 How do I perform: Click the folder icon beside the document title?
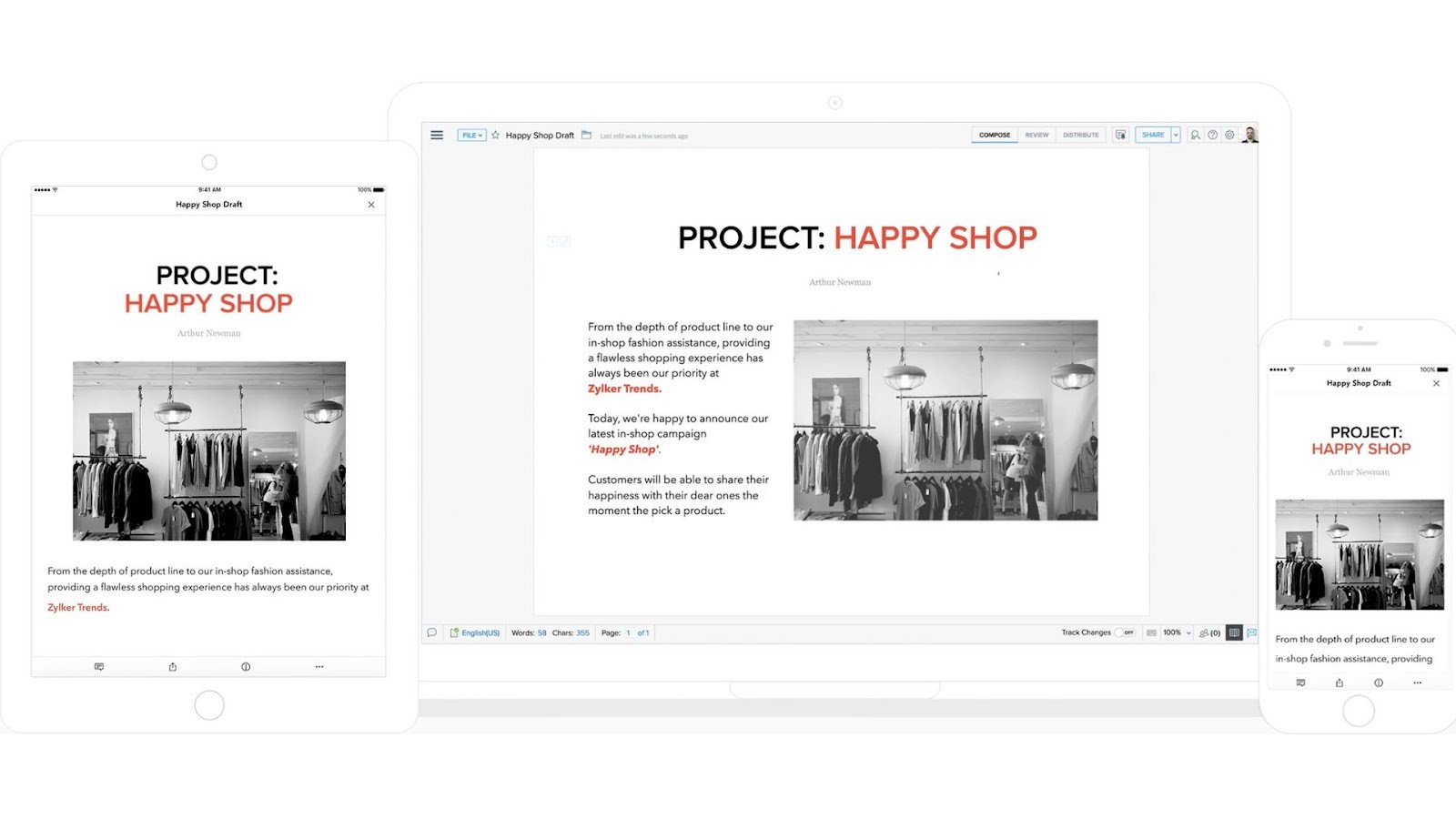coord(587,135)
